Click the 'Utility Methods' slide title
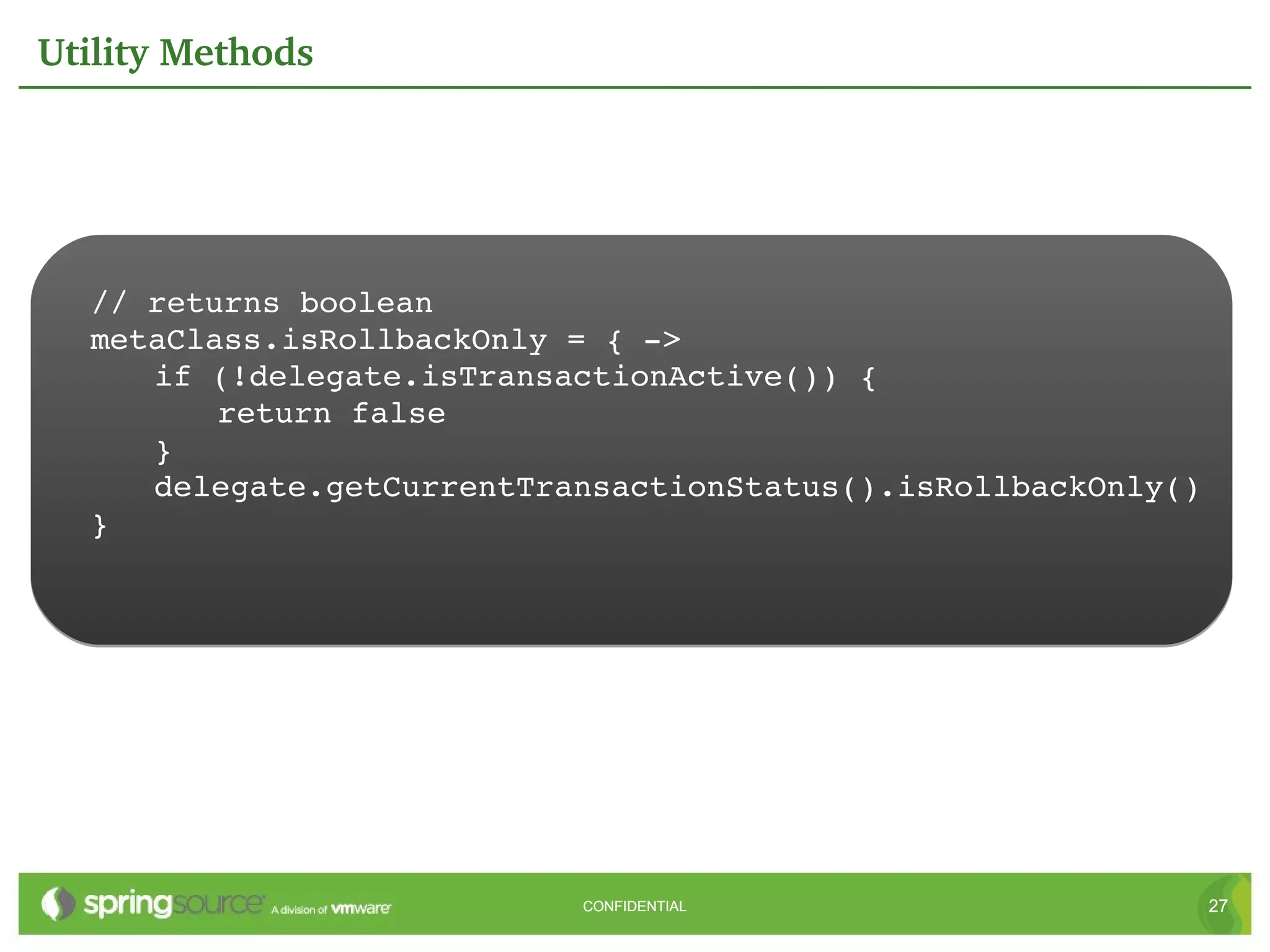Viewport: 1270px width, 952px height. click(x=175, y=53)
